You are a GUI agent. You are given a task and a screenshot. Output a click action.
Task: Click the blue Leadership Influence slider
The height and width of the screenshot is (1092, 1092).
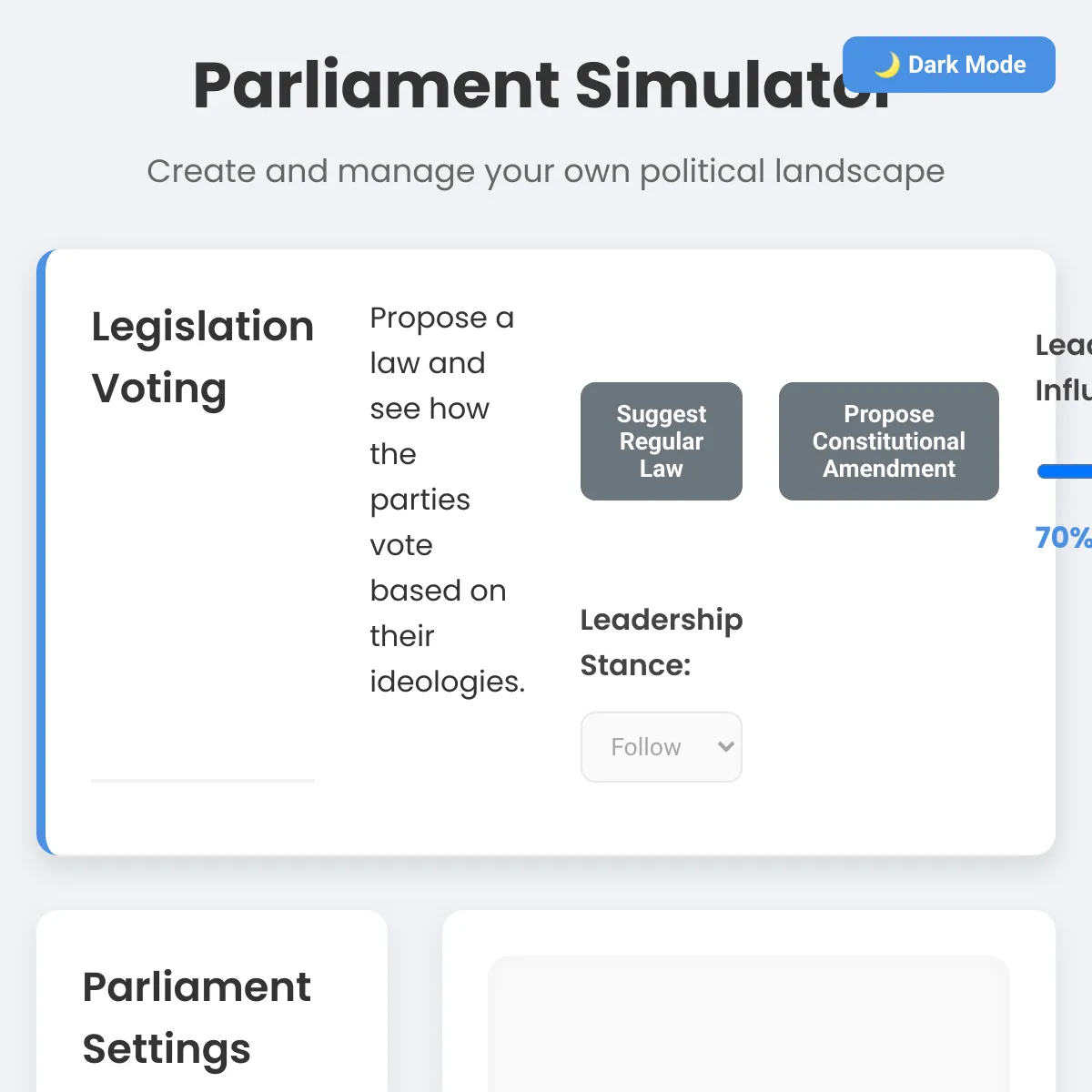click(1065, 471)
